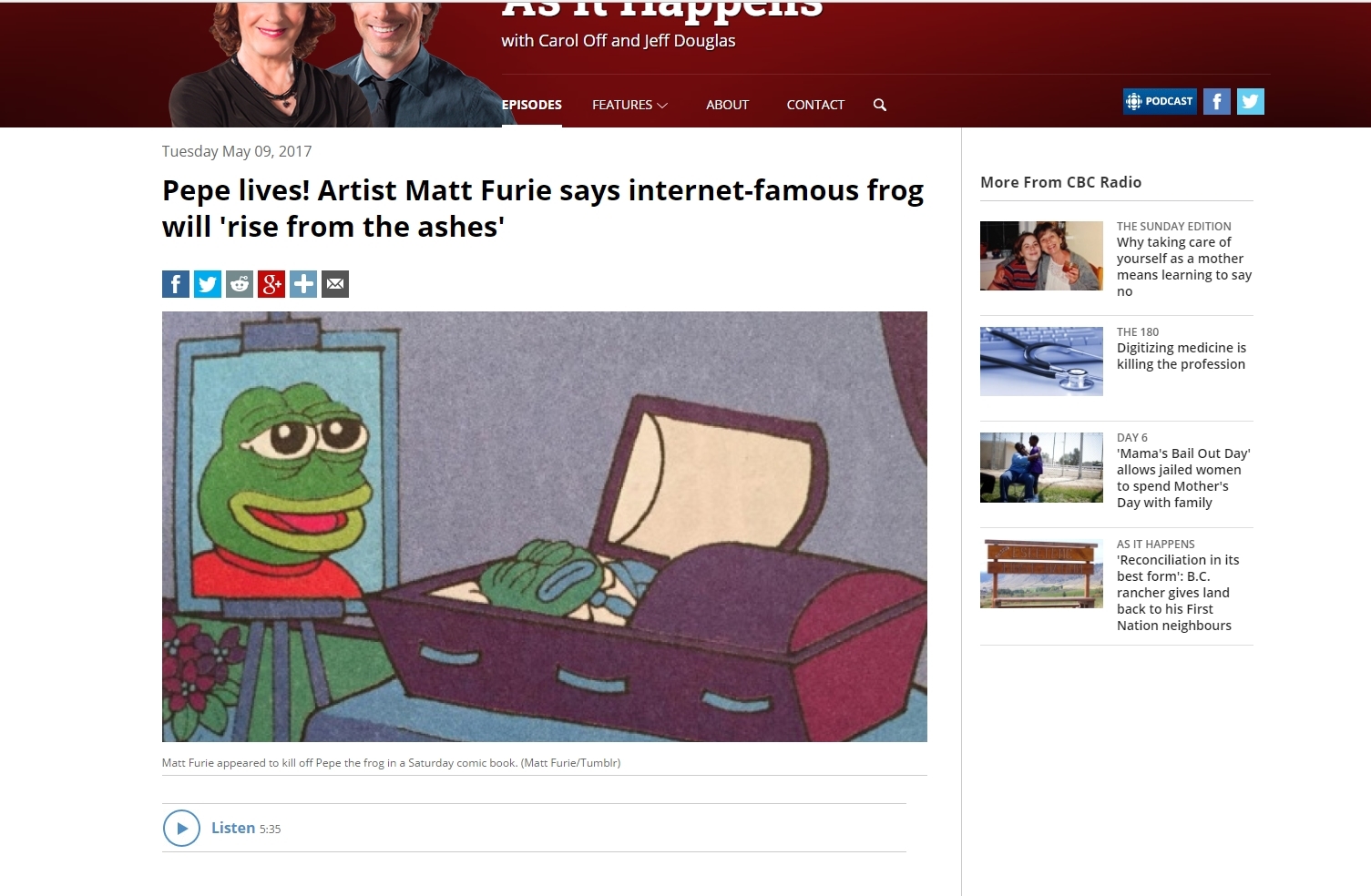Email this article using envelope icon
1371x896 pixels.
tap(335, 284)
